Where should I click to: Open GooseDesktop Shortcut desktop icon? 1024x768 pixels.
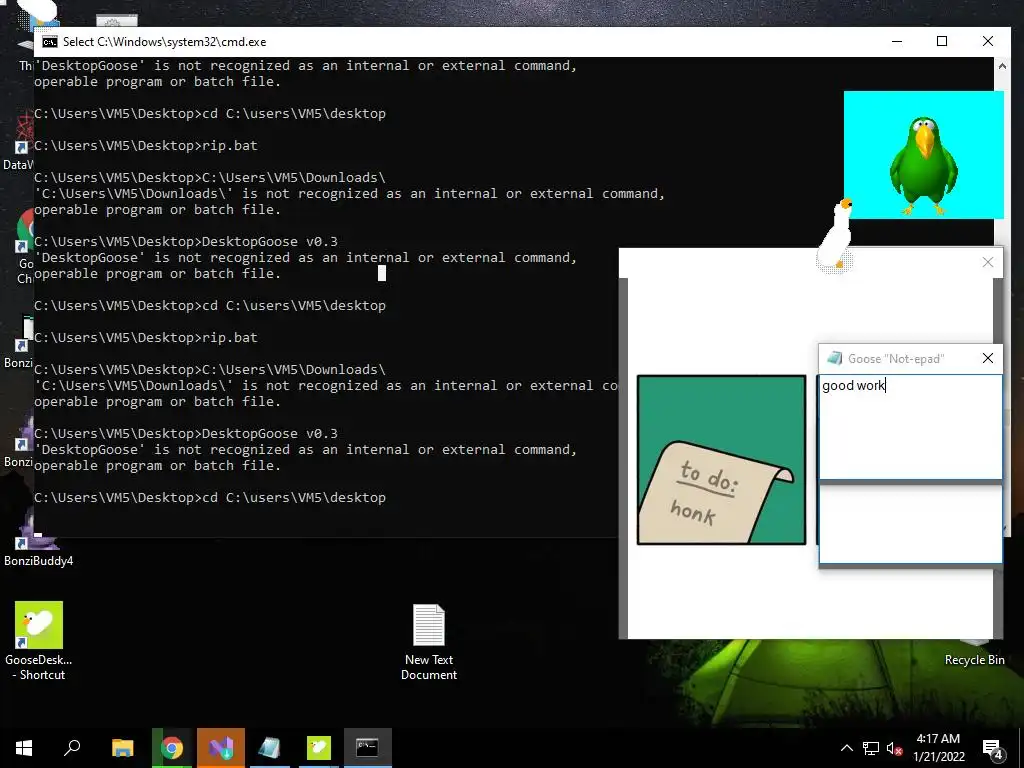(39, 641)
